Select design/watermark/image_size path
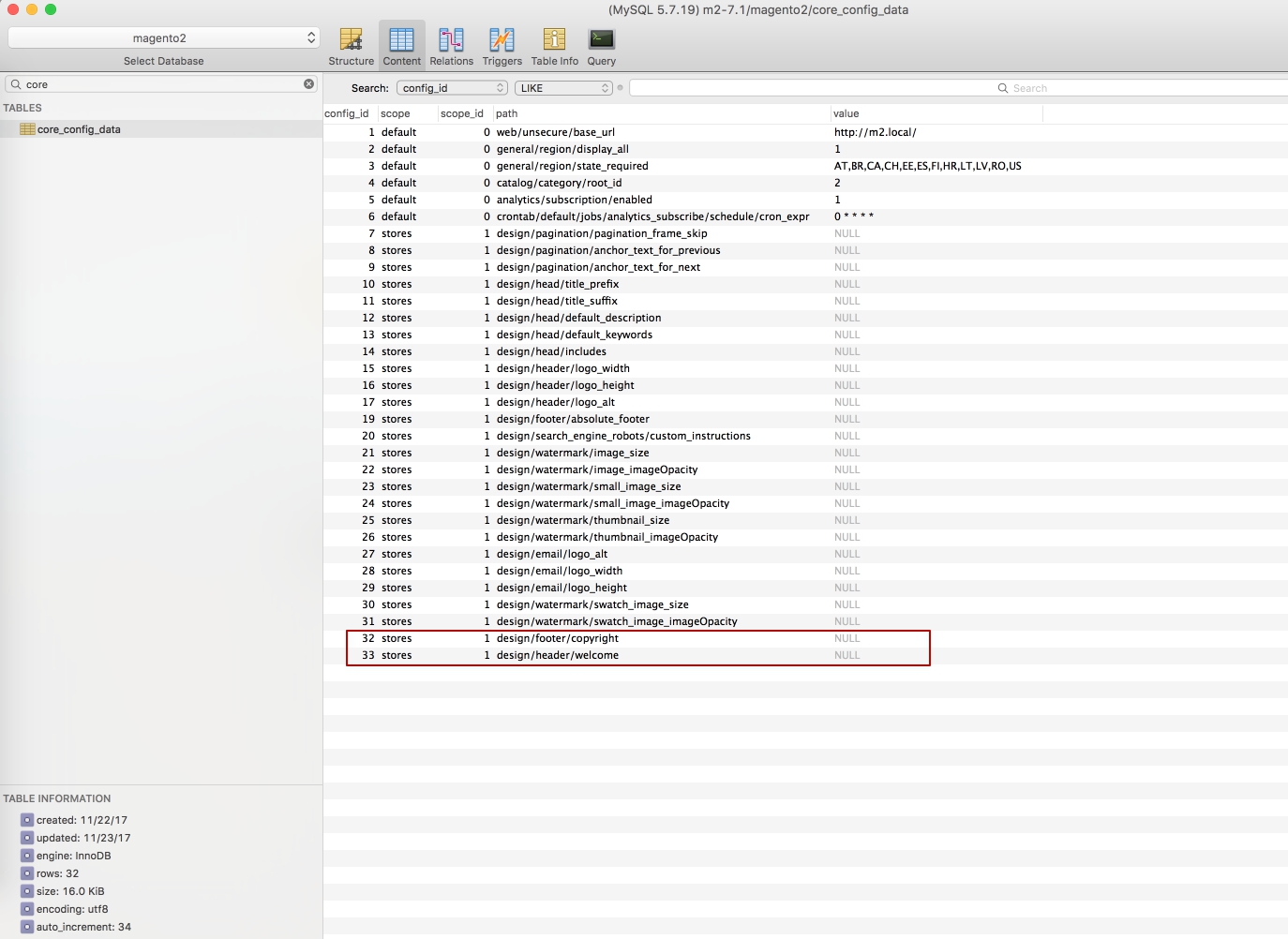Viewport: 1288px width, 939px height. tap(573, 453)
